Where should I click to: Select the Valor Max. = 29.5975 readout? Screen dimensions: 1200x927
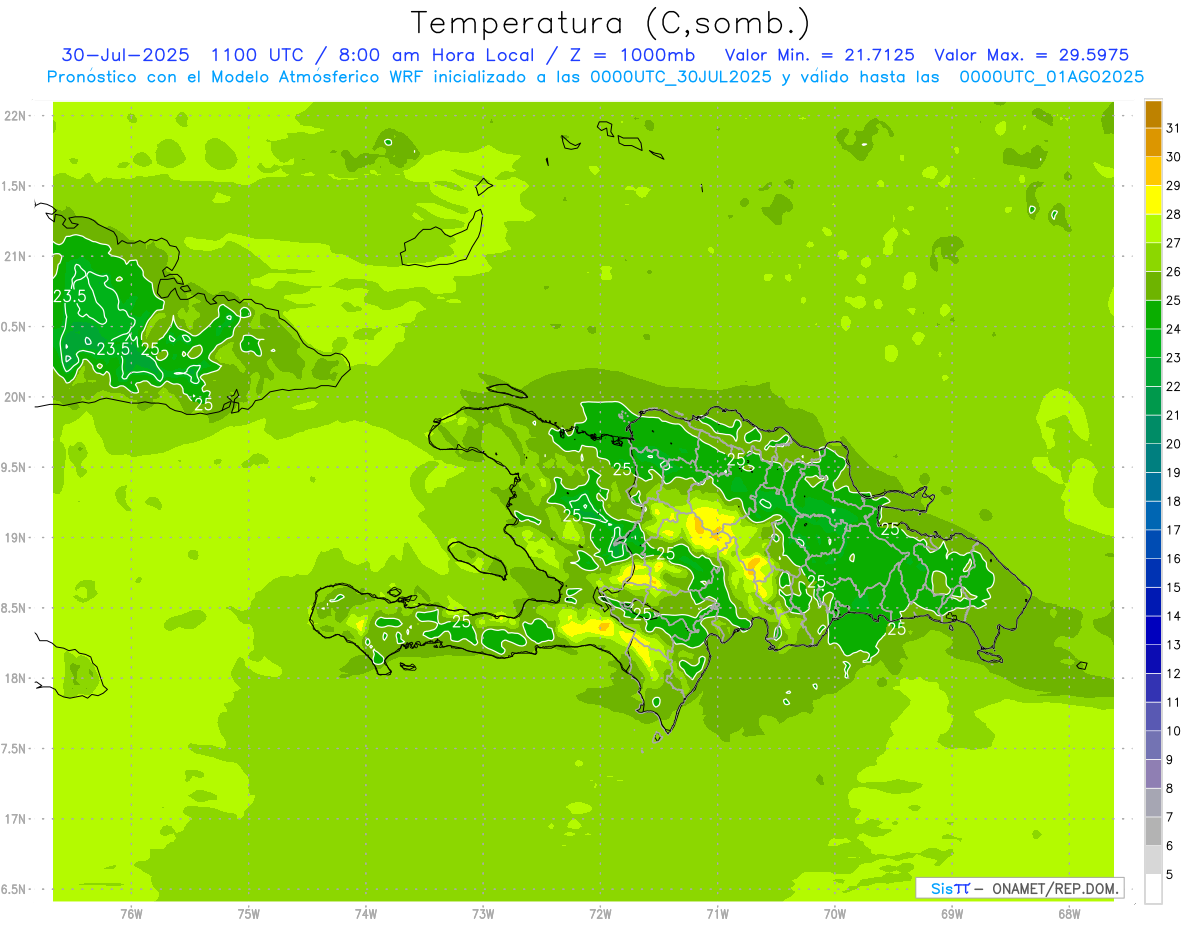coord(1031,55)
